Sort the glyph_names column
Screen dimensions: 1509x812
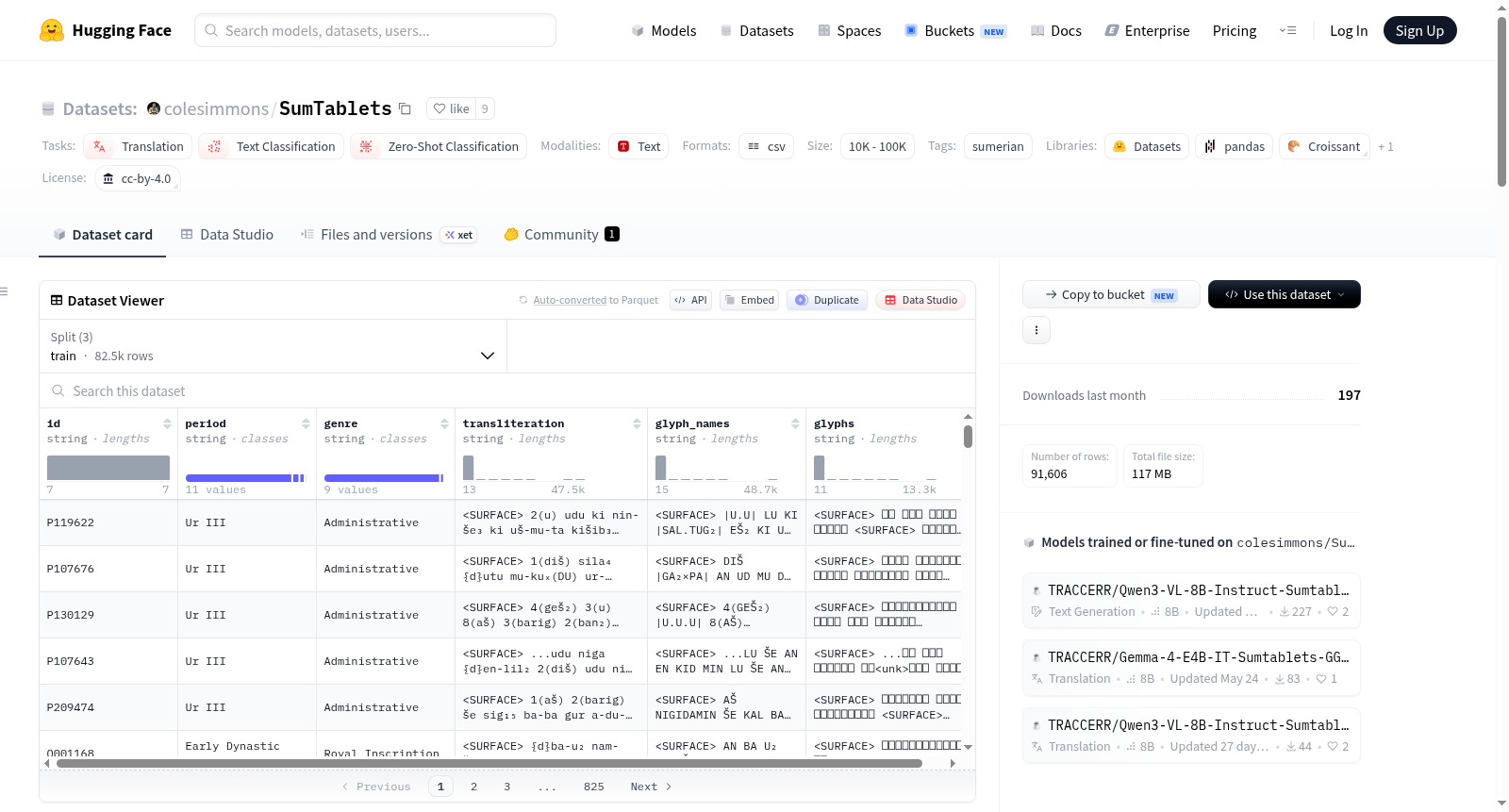click(x=795, y=423)
